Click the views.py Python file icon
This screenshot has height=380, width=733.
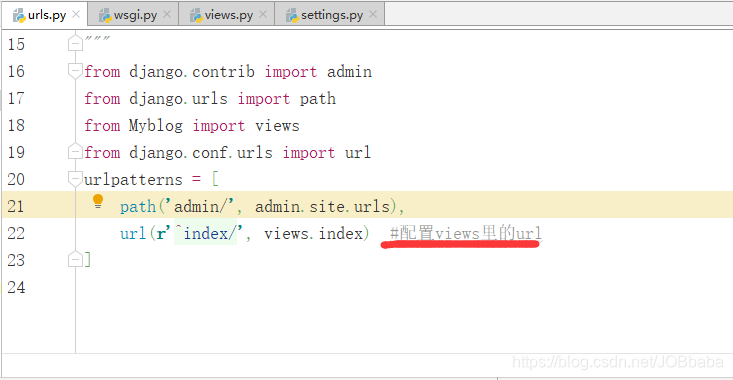196,15
